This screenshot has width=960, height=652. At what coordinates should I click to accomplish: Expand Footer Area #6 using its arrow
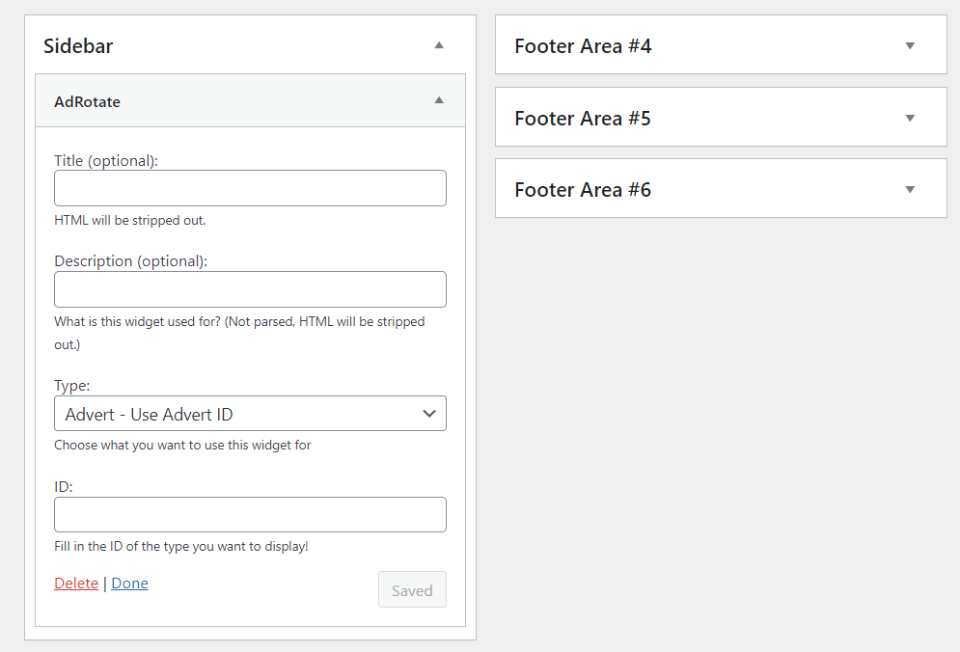(910, 190)
